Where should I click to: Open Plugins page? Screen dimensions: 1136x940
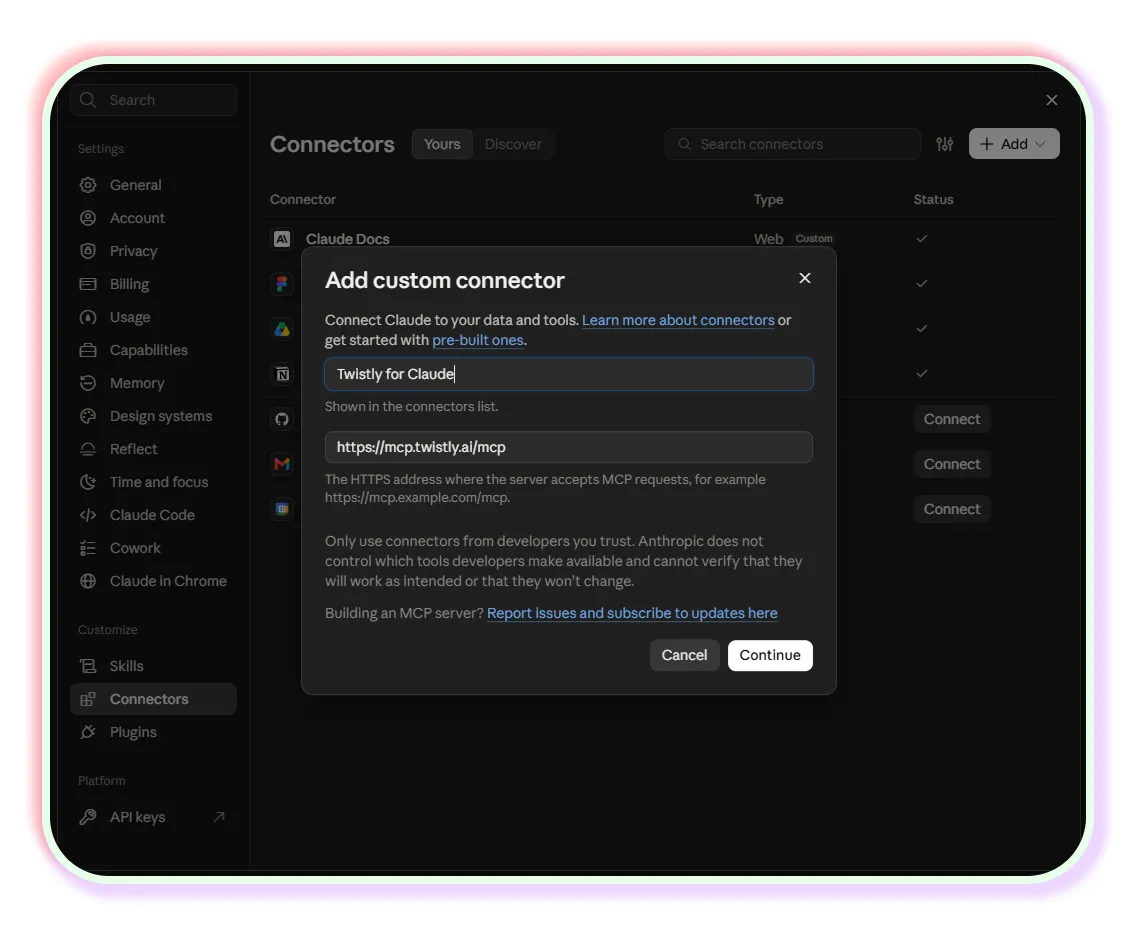point(153,732)
